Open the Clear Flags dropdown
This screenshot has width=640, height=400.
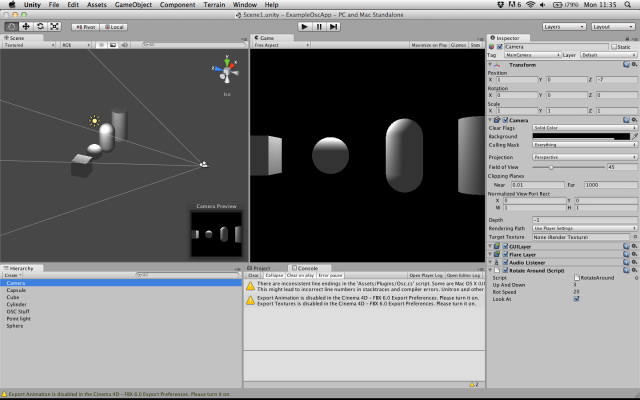point(584,128)
